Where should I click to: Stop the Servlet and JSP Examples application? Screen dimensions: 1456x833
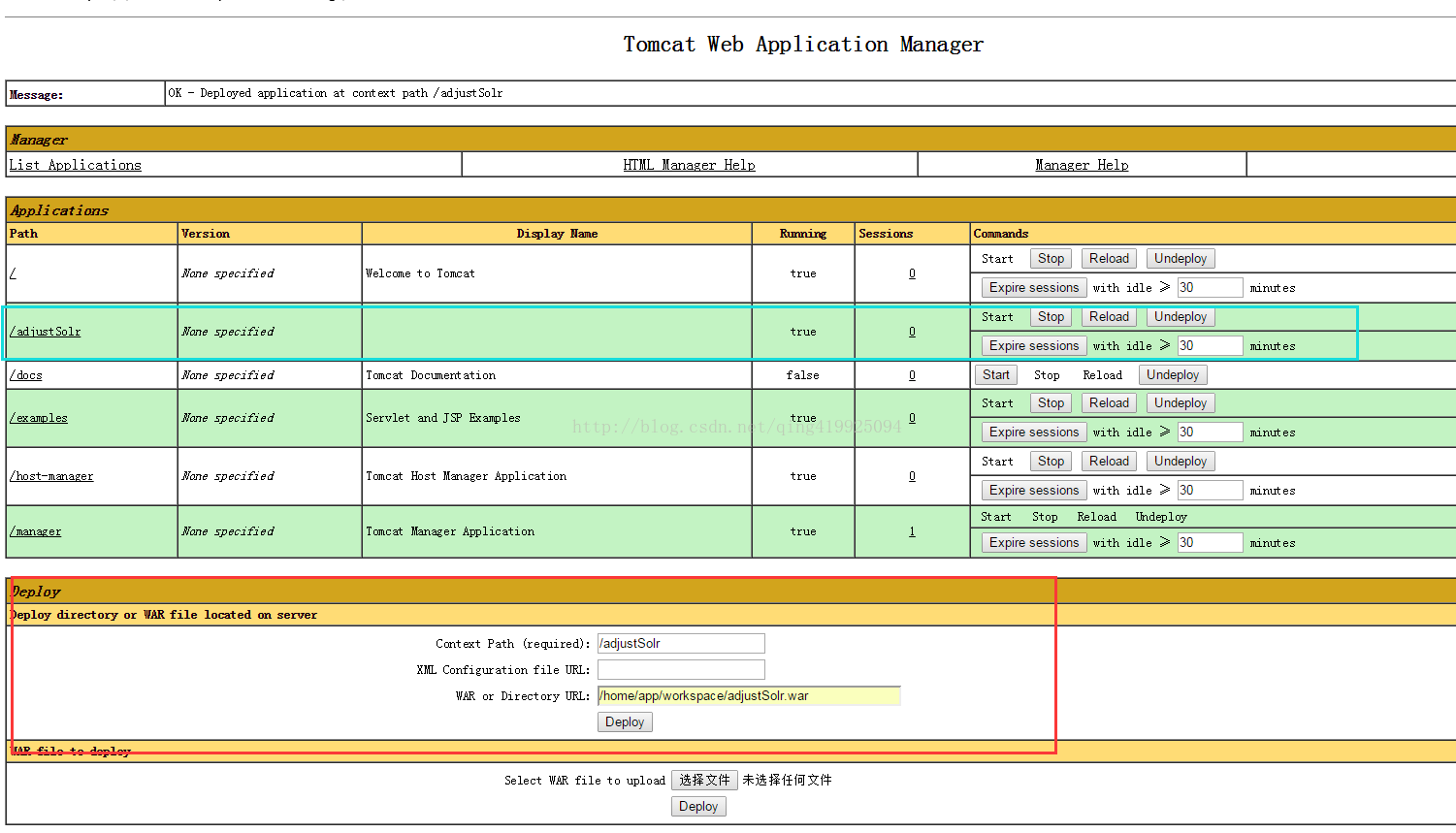(x=1051, y=403)
